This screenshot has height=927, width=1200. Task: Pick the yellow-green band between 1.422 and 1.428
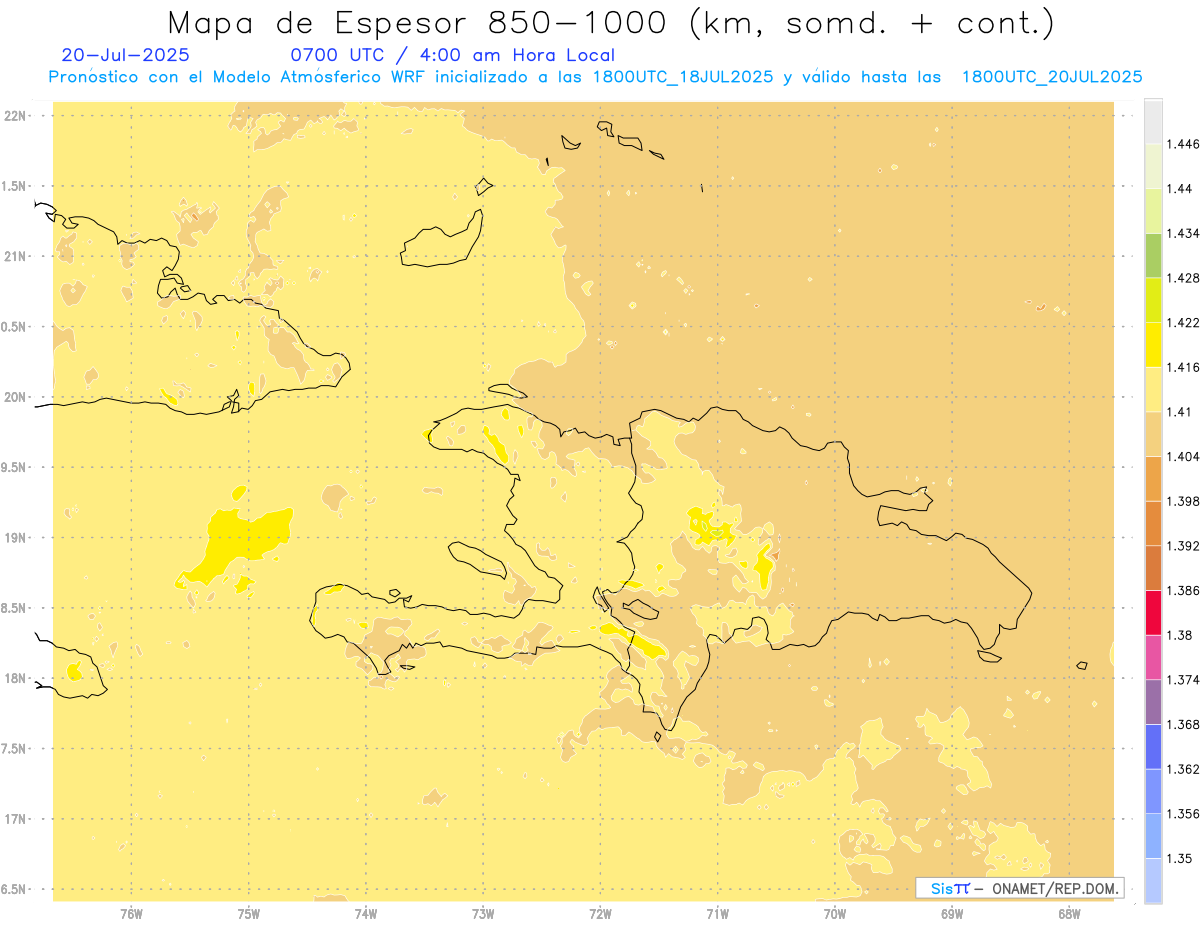click(x=1153, y=300)
